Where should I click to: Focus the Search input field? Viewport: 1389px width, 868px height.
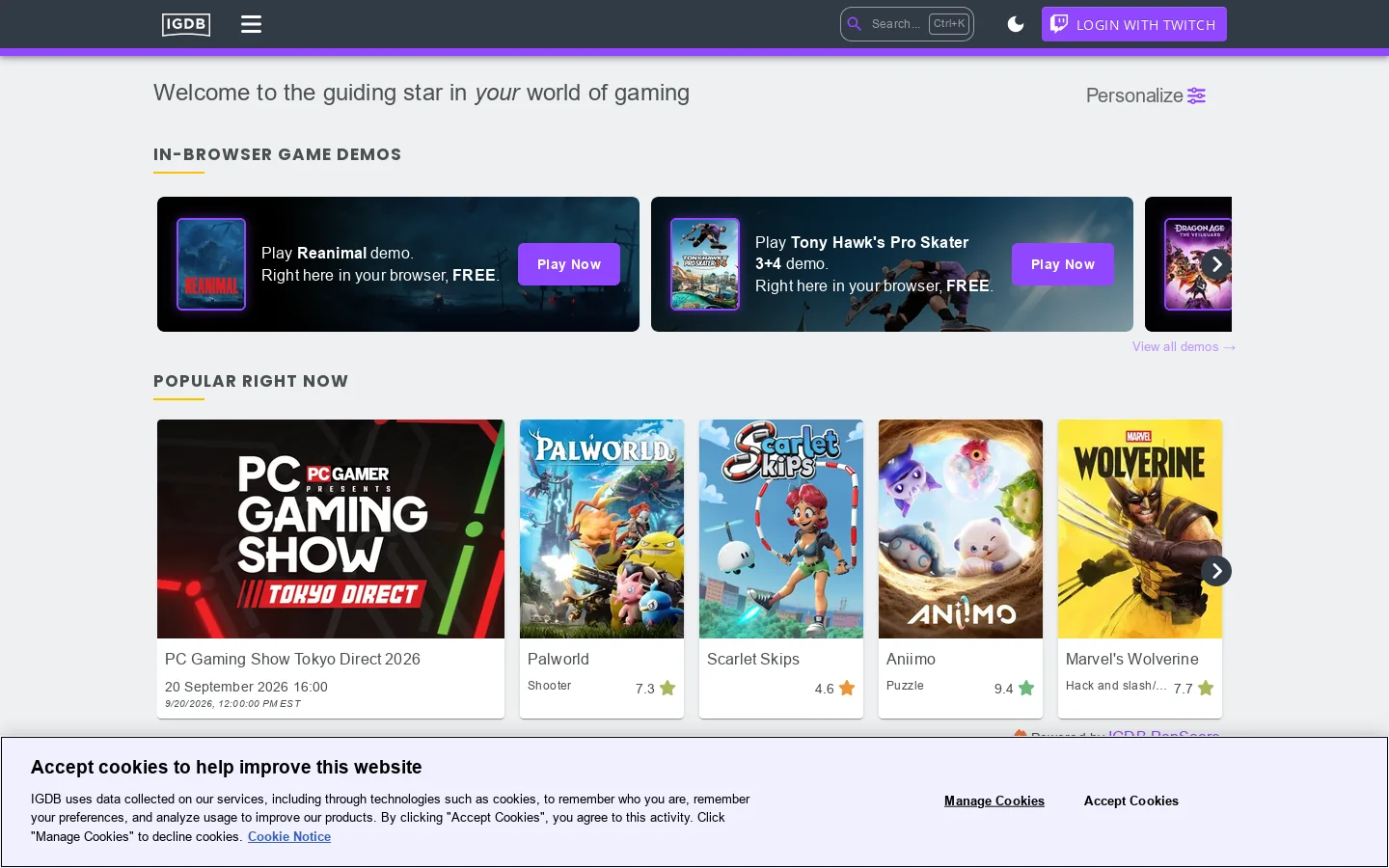907,24
